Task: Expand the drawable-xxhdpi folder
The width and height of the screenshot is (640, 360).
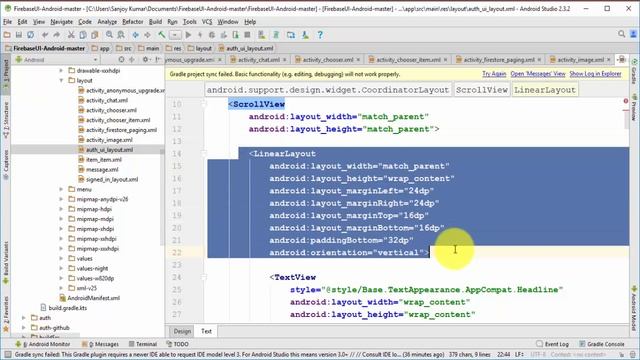Action: (61, 71)
